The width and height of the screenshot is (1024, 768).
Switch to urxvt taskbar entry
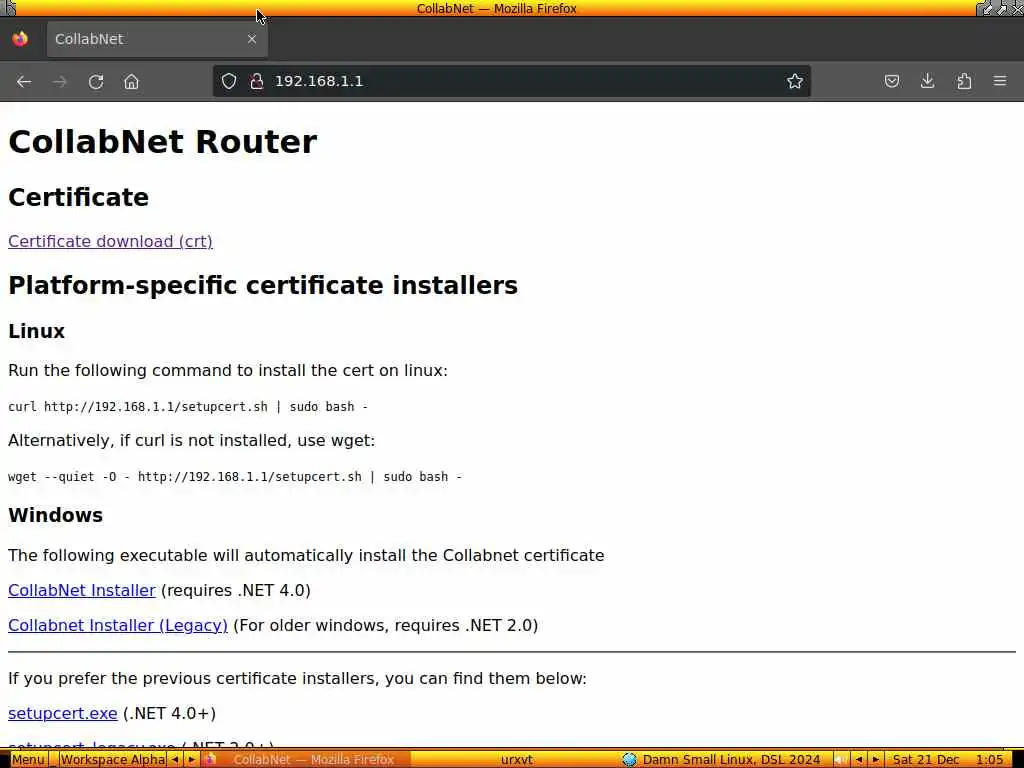(517, 760)
